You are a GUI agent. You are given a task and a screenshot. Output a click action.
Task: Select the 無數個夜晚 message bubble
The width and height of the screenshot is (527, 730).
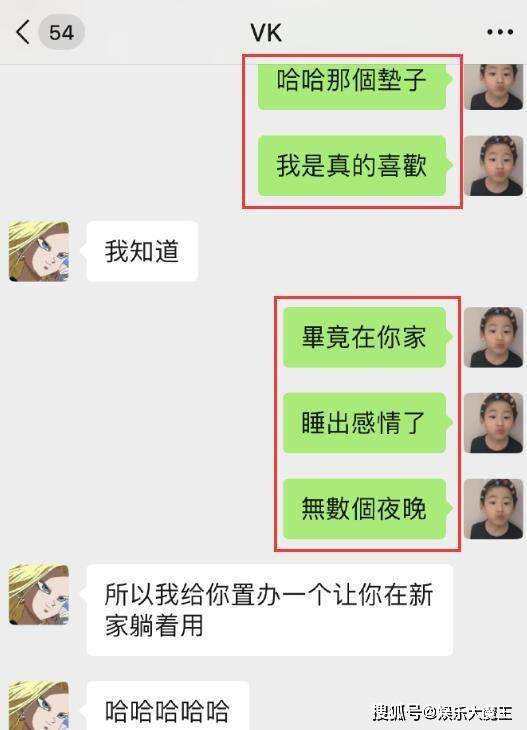(x=365, y=509)
